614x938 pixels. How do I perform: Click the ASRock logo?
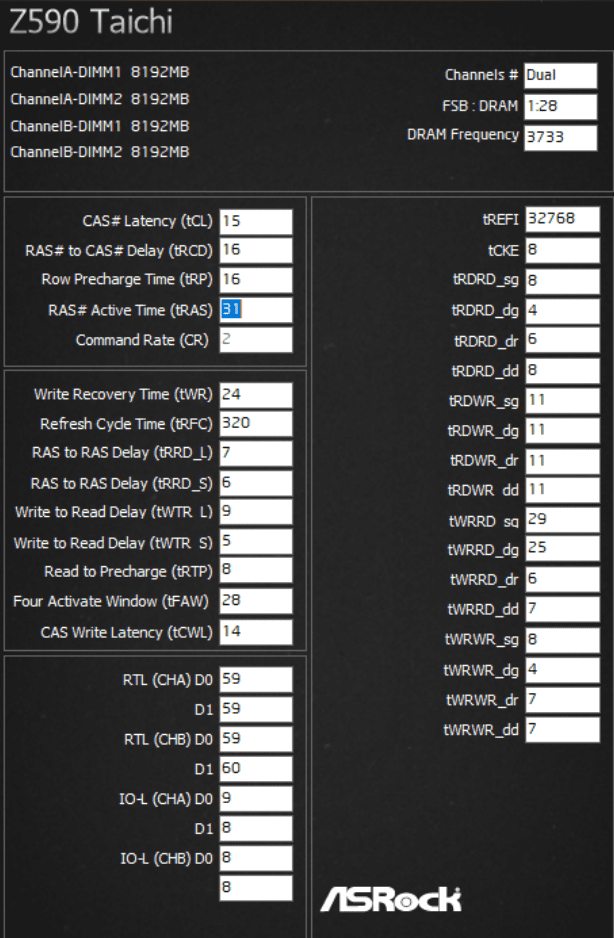[391, 899]
